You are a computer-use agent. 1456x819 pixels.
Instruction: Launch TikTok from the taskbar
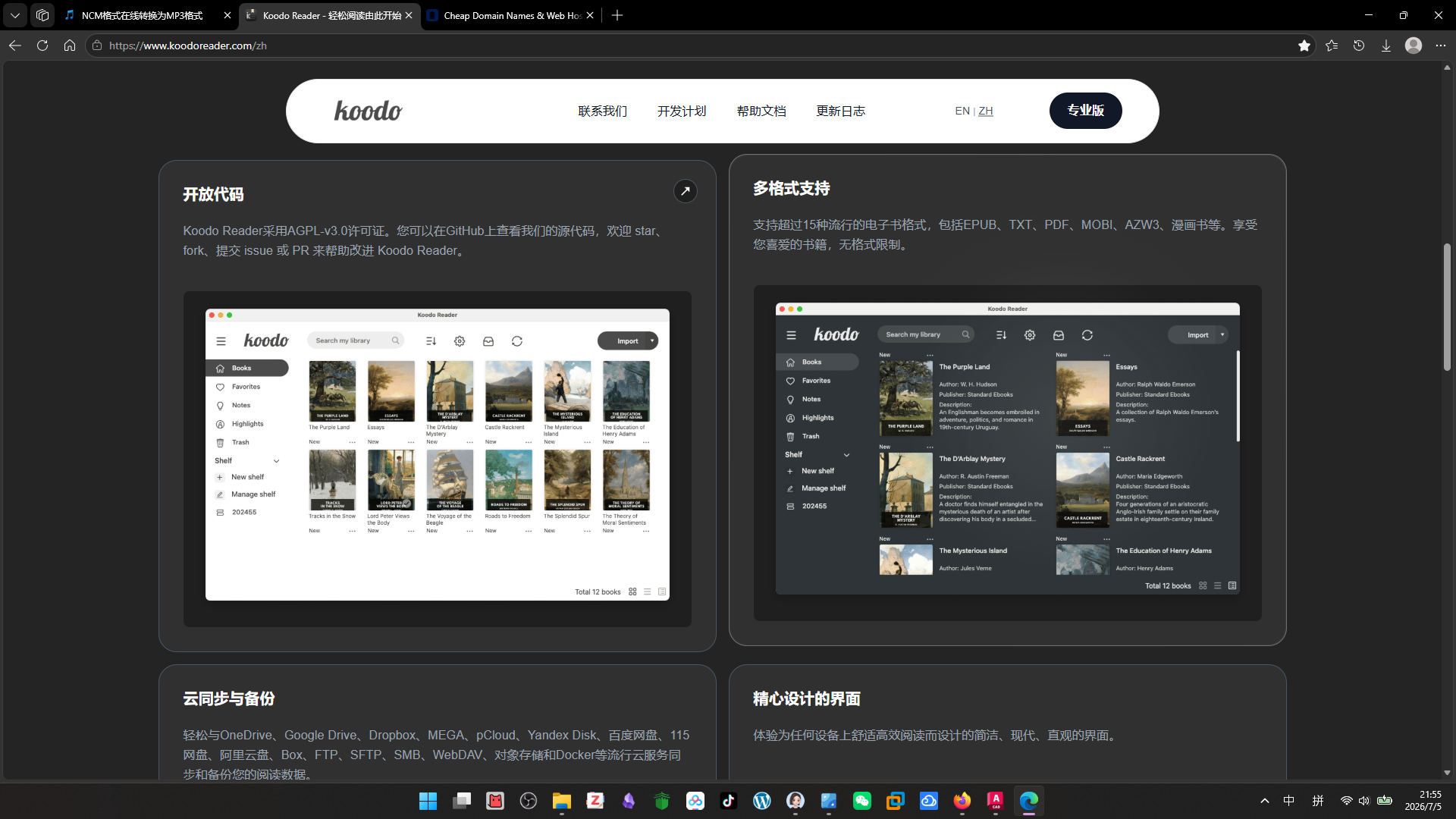729,801
